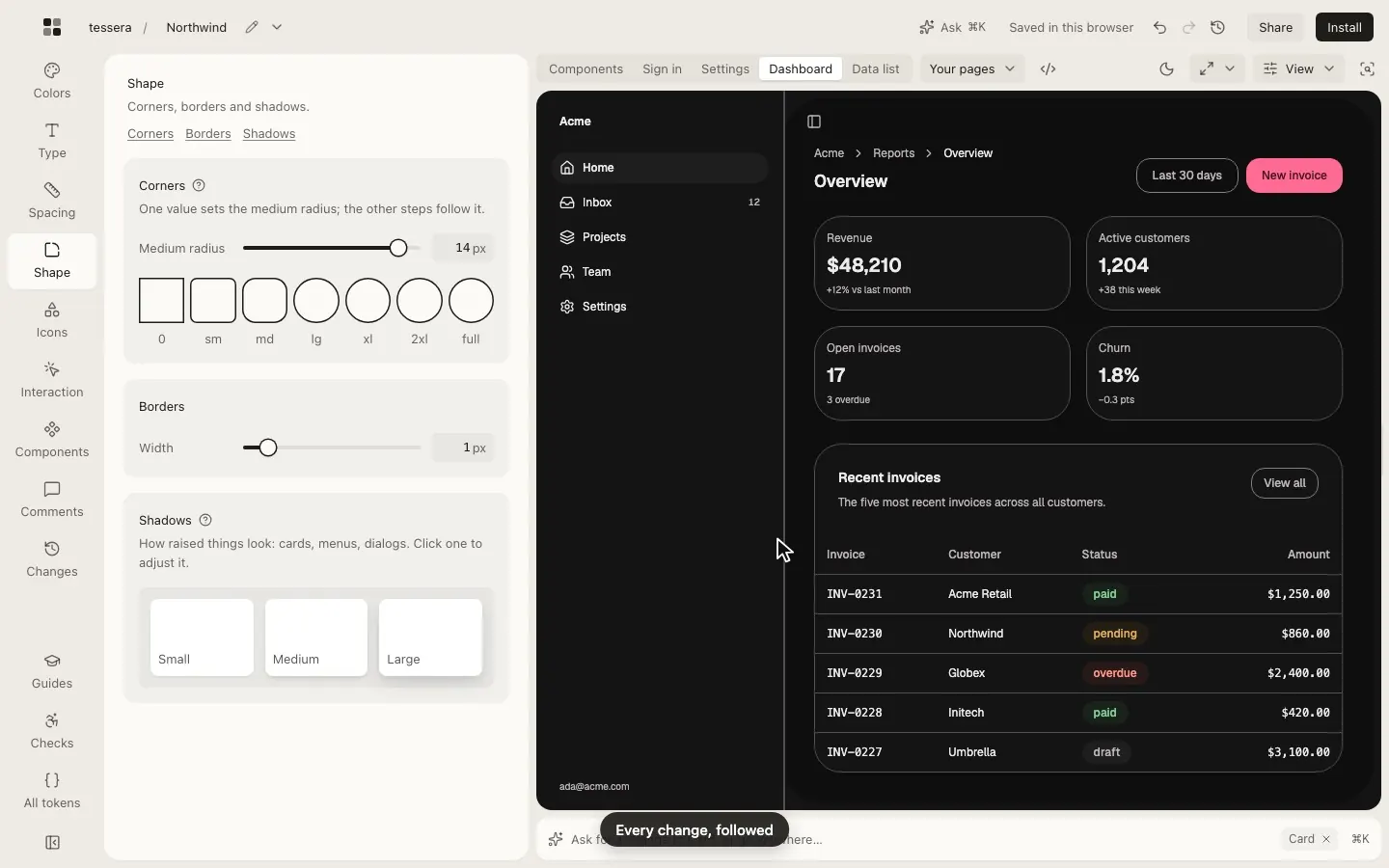1389x868 pixels.
Task: Switch to the Data list tab
Action: [x=876, y=68]
